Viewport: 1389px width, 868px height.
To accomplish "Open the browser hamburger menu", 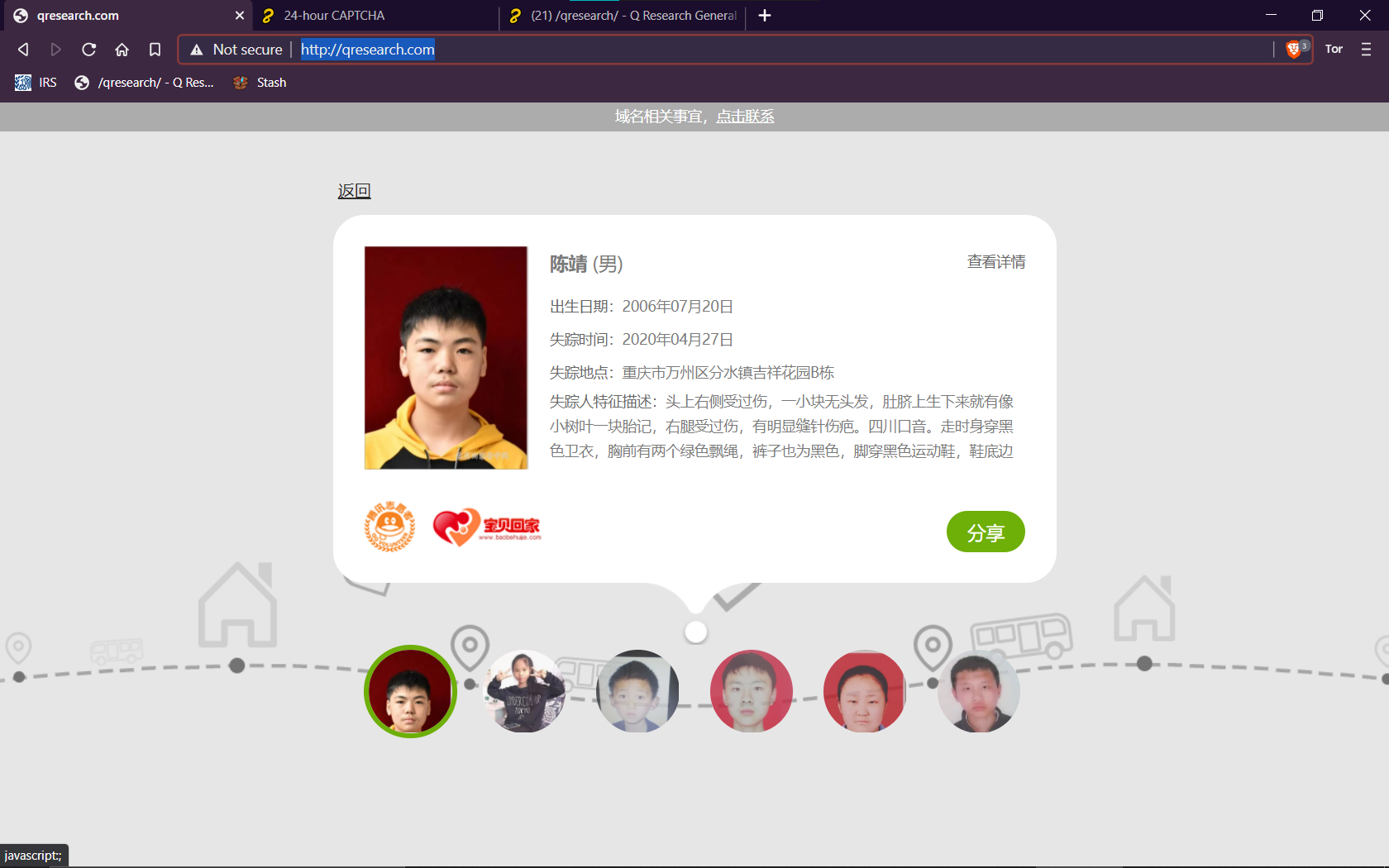I will tap(1366, 50).
